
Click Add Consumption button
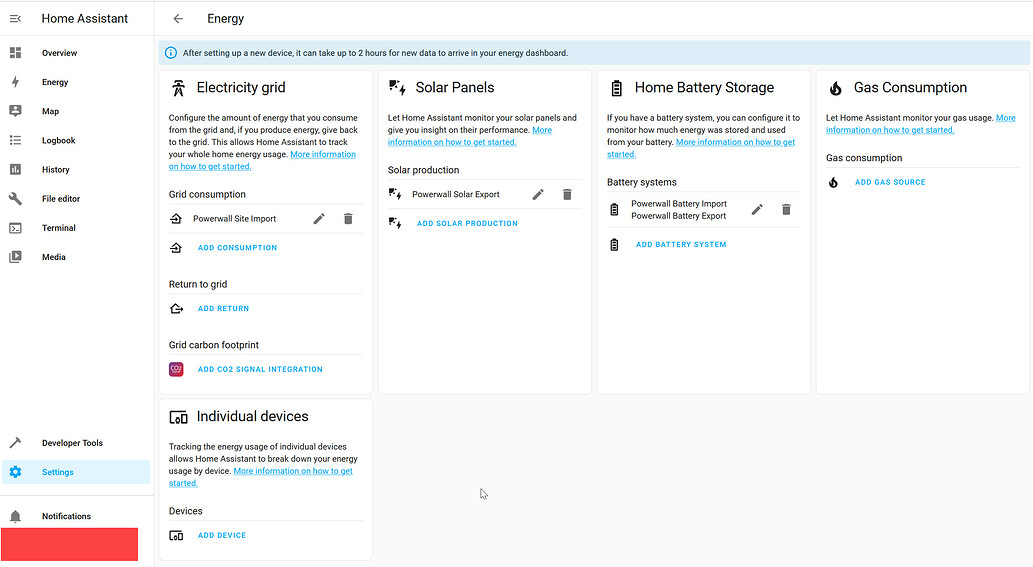[x=237, y=248]
